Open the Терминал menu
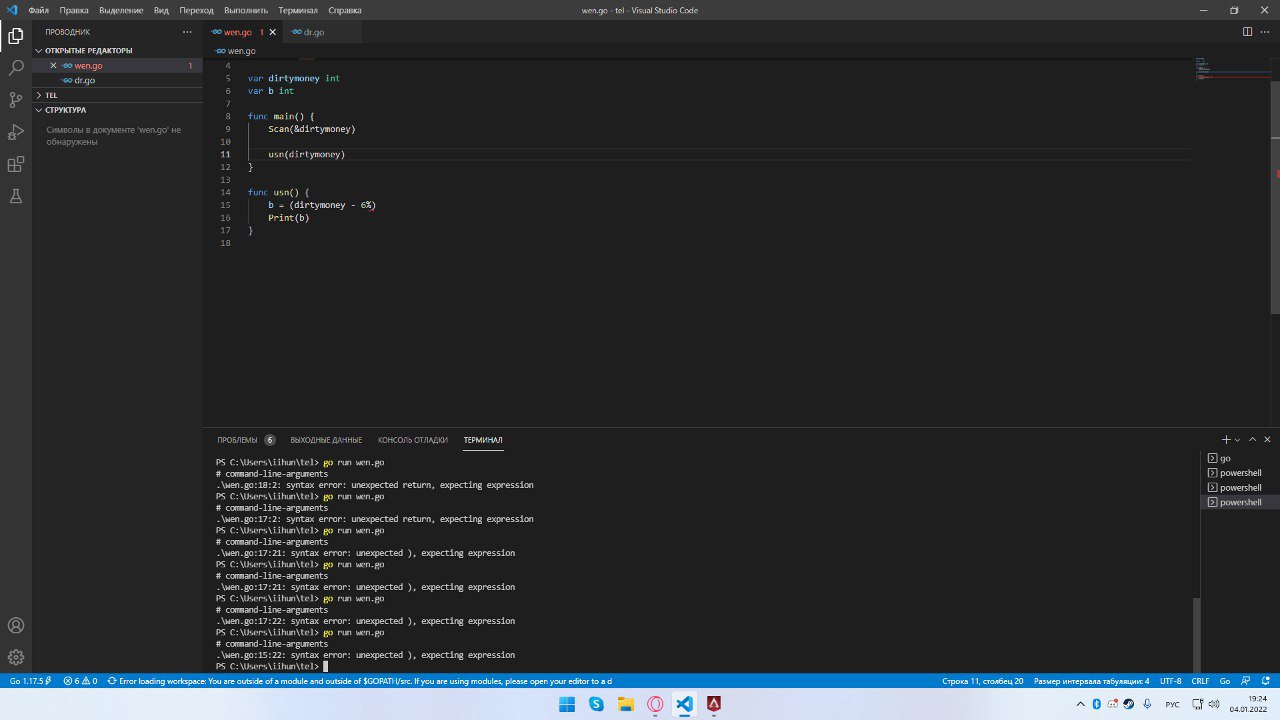 (297, 10)
